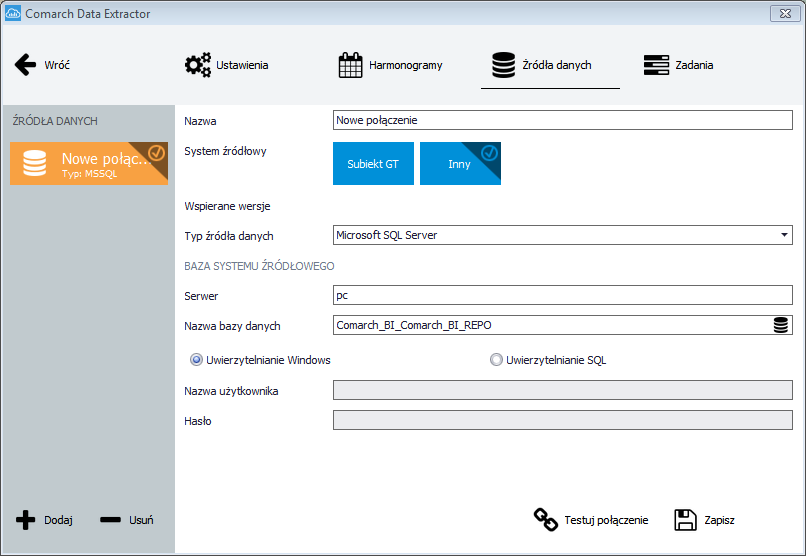
Task: Select Uwierzytelnianie Windows radio button
Action: [x=196, y=360]
